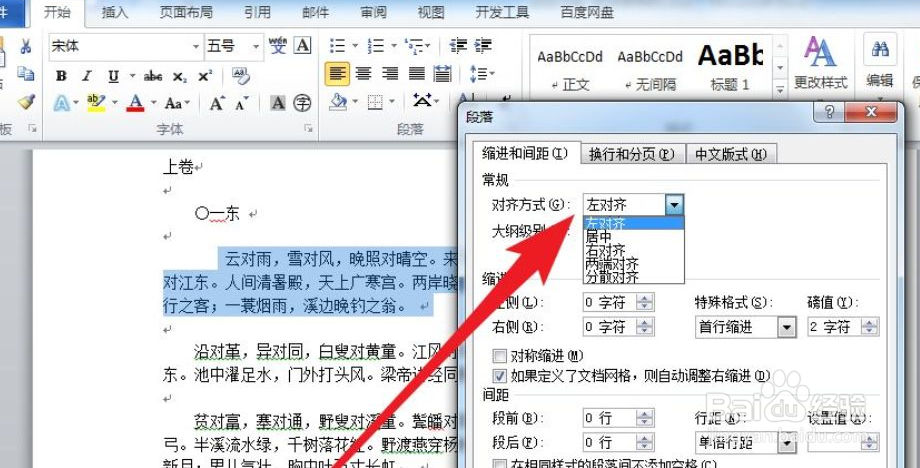Viewport: 920px width, 468px height.
Task: Apply Subscript formatting
Action: tap(180, 77)
